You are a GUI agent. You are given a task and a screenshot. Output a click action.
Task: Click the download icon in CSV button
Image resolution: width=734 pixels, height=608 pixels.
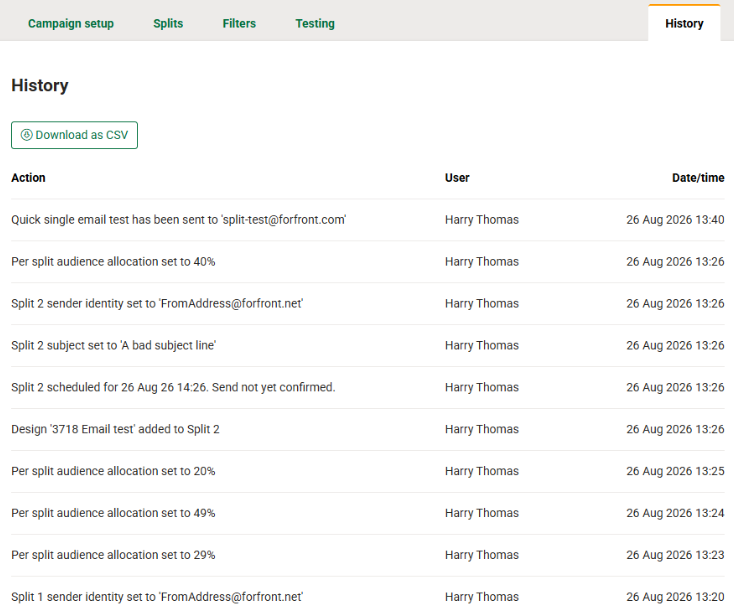pos(27,135)
